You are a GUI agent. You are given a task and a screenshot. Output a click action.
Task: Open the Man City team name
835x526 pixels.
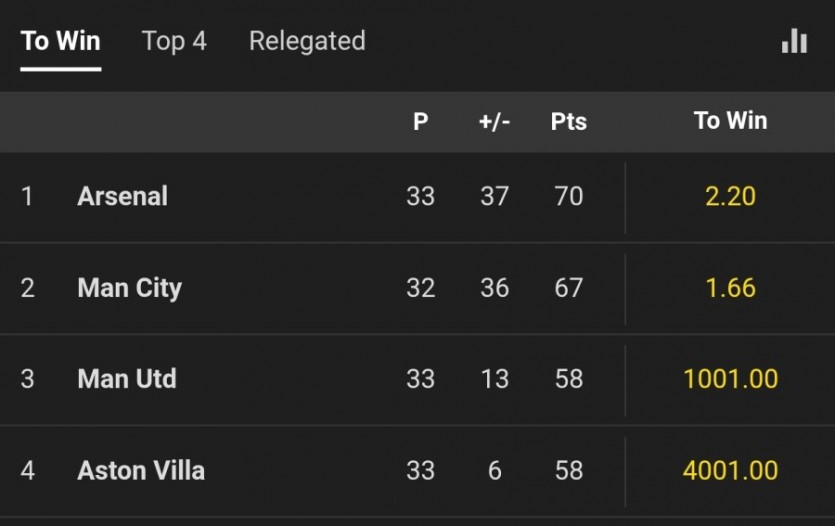coord(129,288)
